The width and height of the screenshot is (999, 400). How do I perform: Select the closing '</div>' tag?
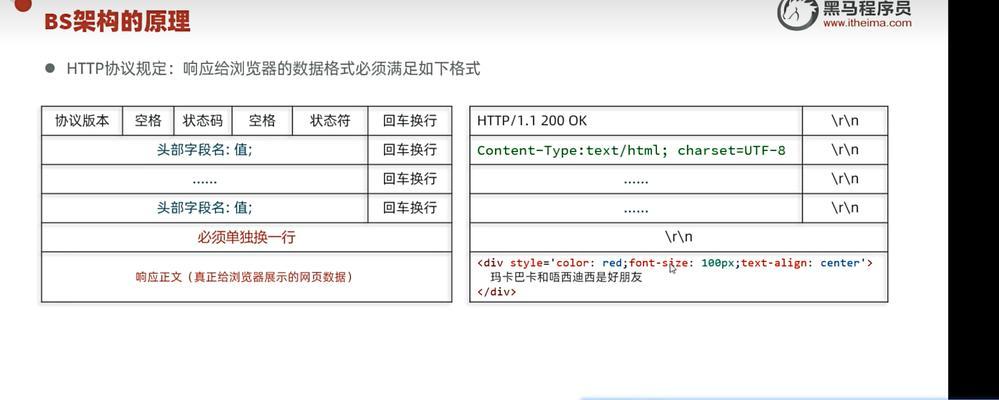[x=496, y=292]
